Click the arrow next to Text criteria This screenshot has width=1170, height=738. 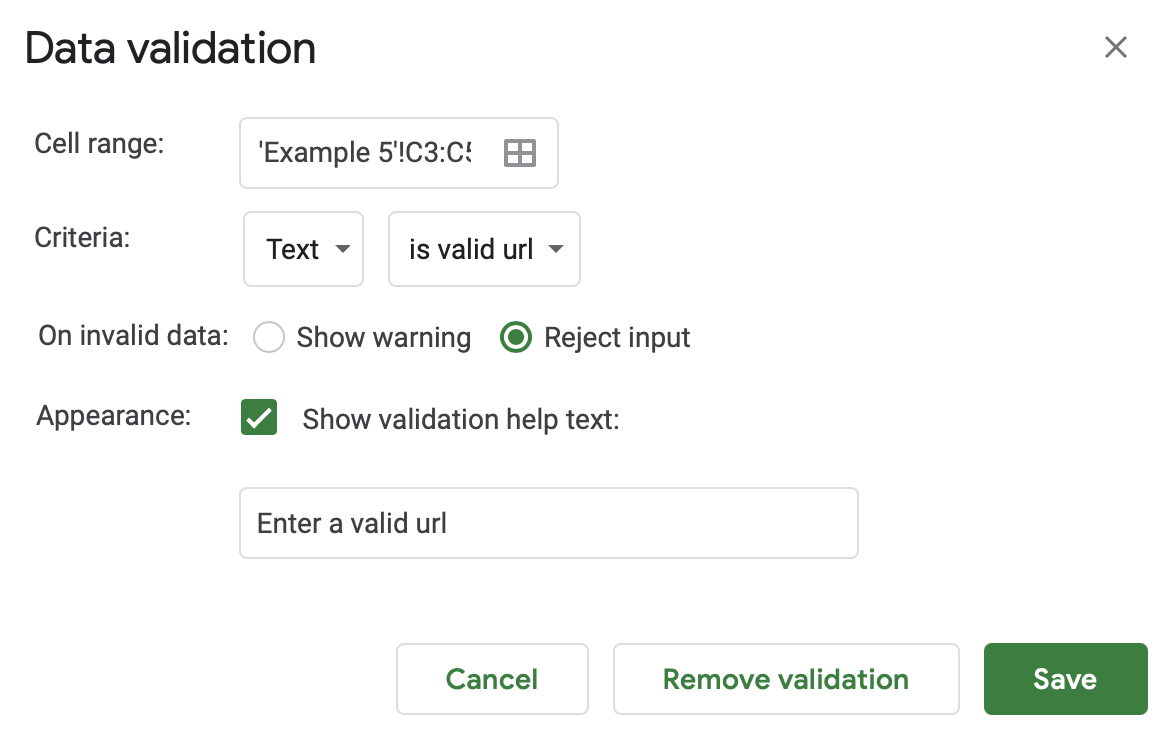tap(342, 249)
